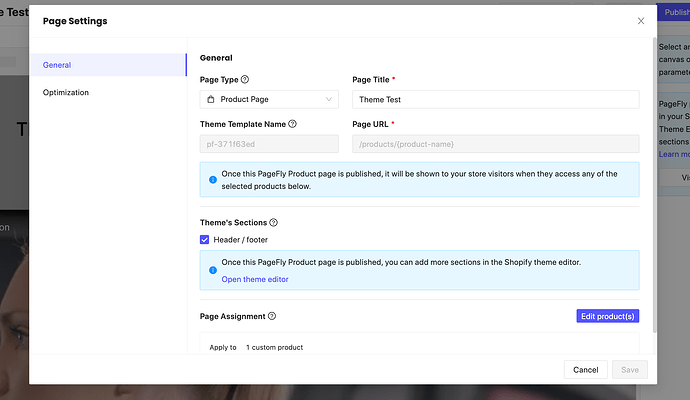This screenshot has height=400, width=690.
Task: Click the info icon in the theme editor notice
Action: coord(212,270)
